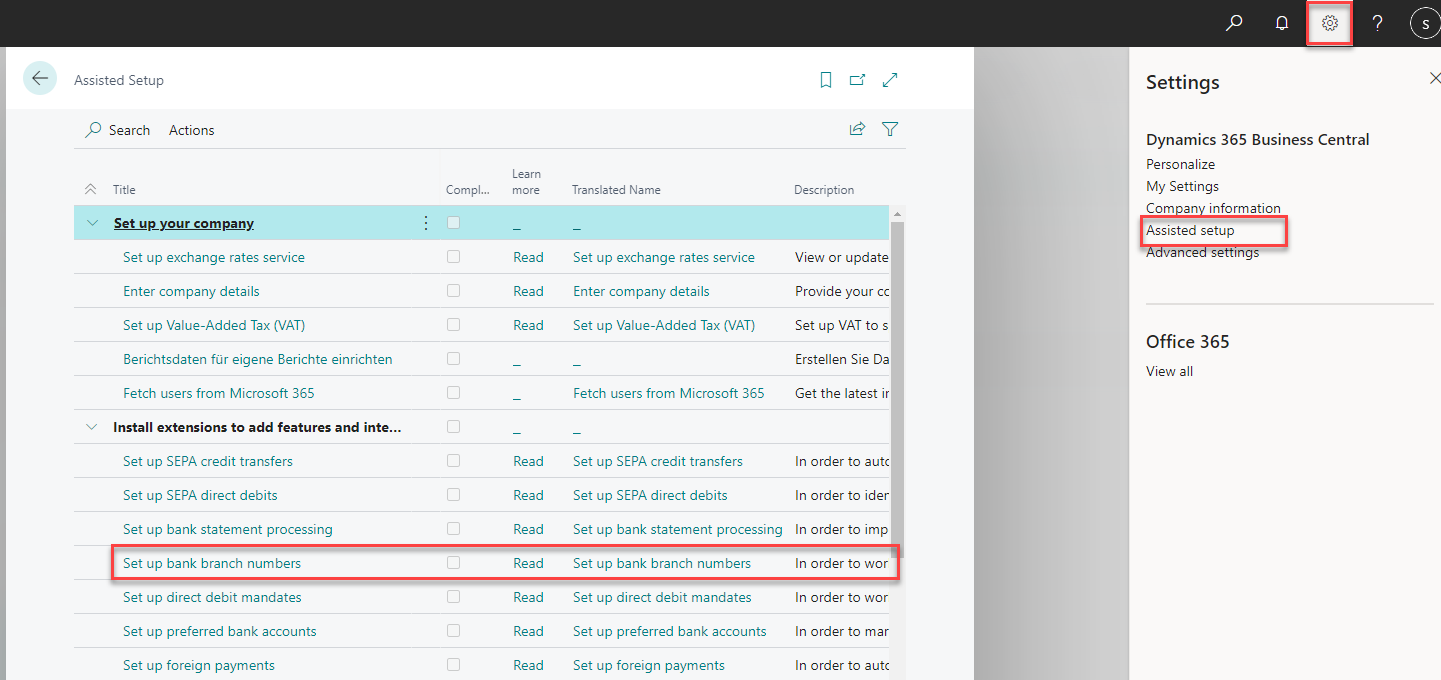
Task: Select Personalize in Settings panel
Action: pyautogui.click(x=1180, y=164)
